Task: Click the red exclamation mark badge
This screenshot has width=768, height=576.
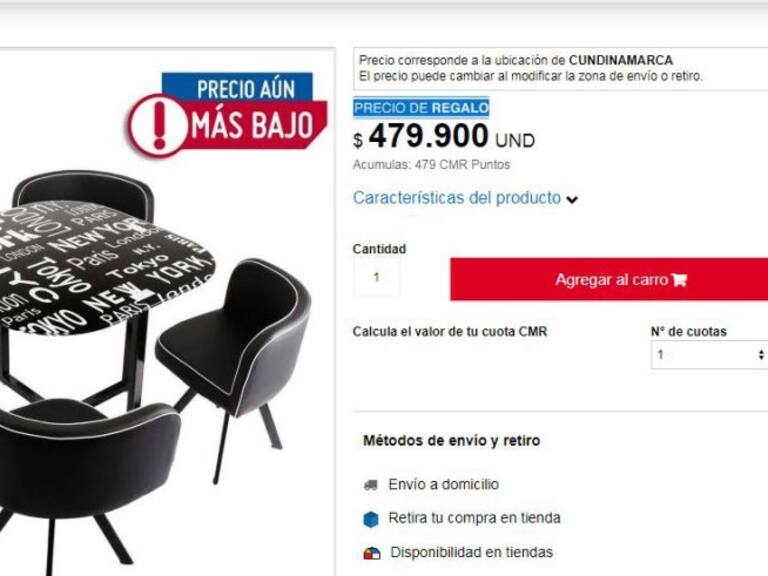Action: [158, 125]
